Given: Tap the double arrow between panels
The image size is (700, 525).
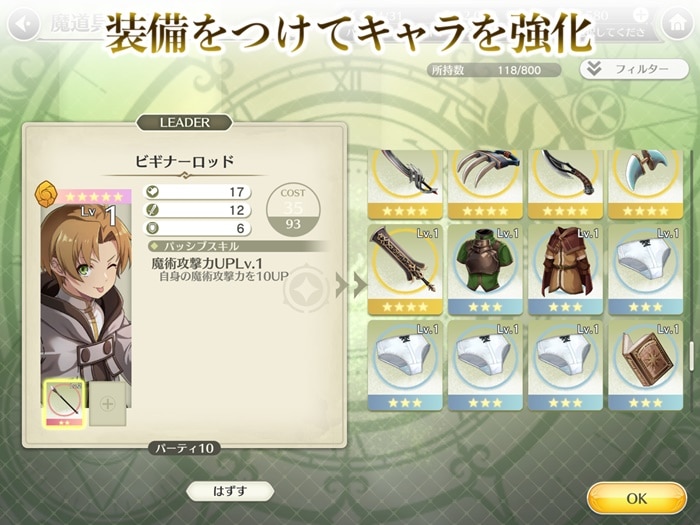Looking at the screenshot, I should point(351,285).
